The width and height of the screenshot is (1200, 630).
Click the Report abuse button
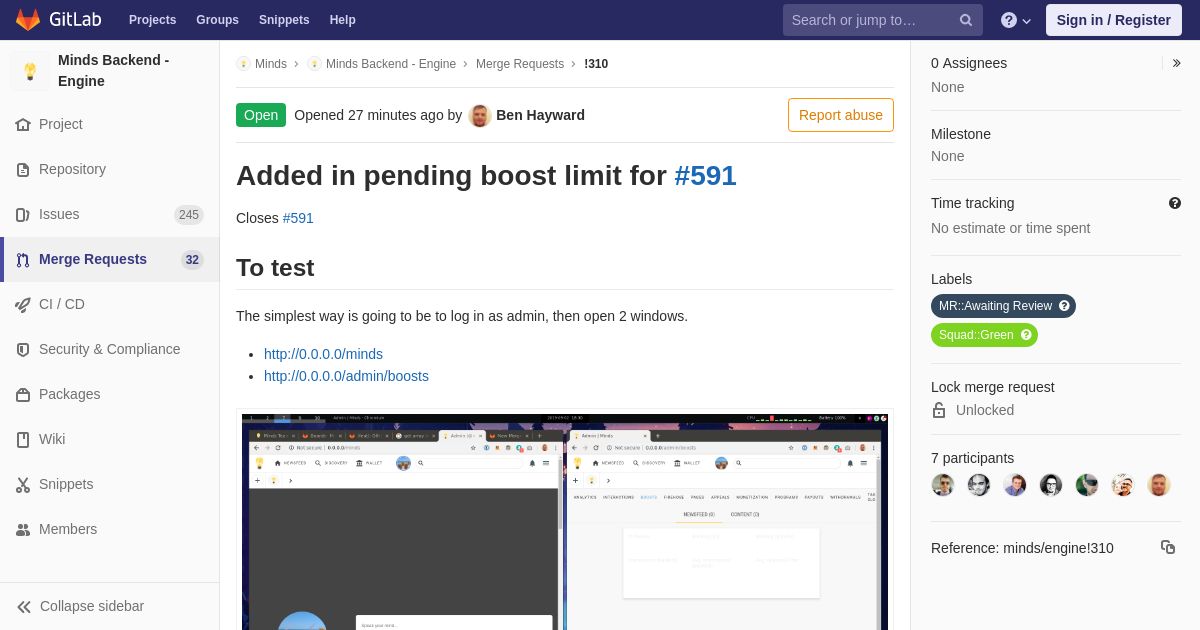841,115
